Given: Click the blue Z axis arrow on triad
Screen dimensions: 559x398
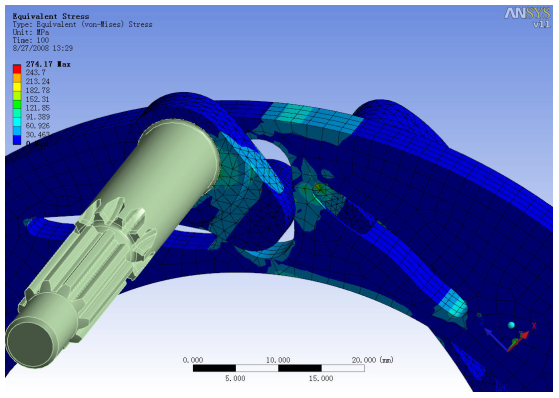Looking at the screenshot, I should point(496,340).
